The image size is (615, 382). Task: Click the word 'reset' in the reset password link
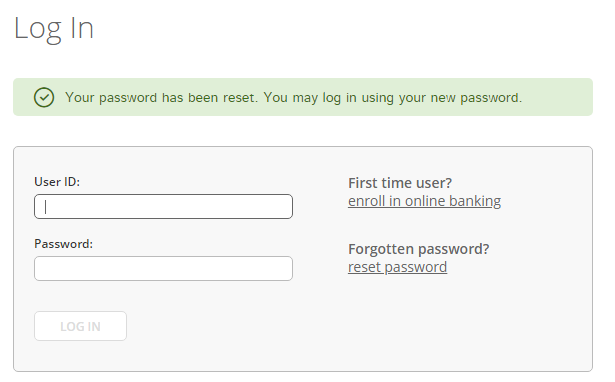point(364,267)
